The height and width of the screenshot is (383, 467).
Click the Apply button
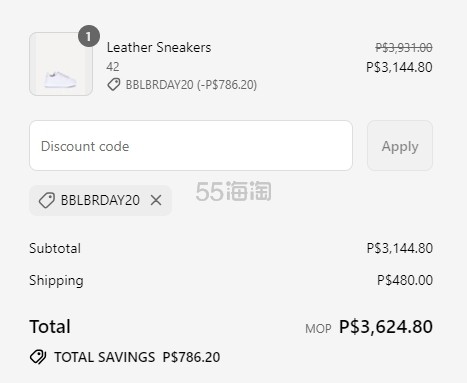click(x=400, y=146)
